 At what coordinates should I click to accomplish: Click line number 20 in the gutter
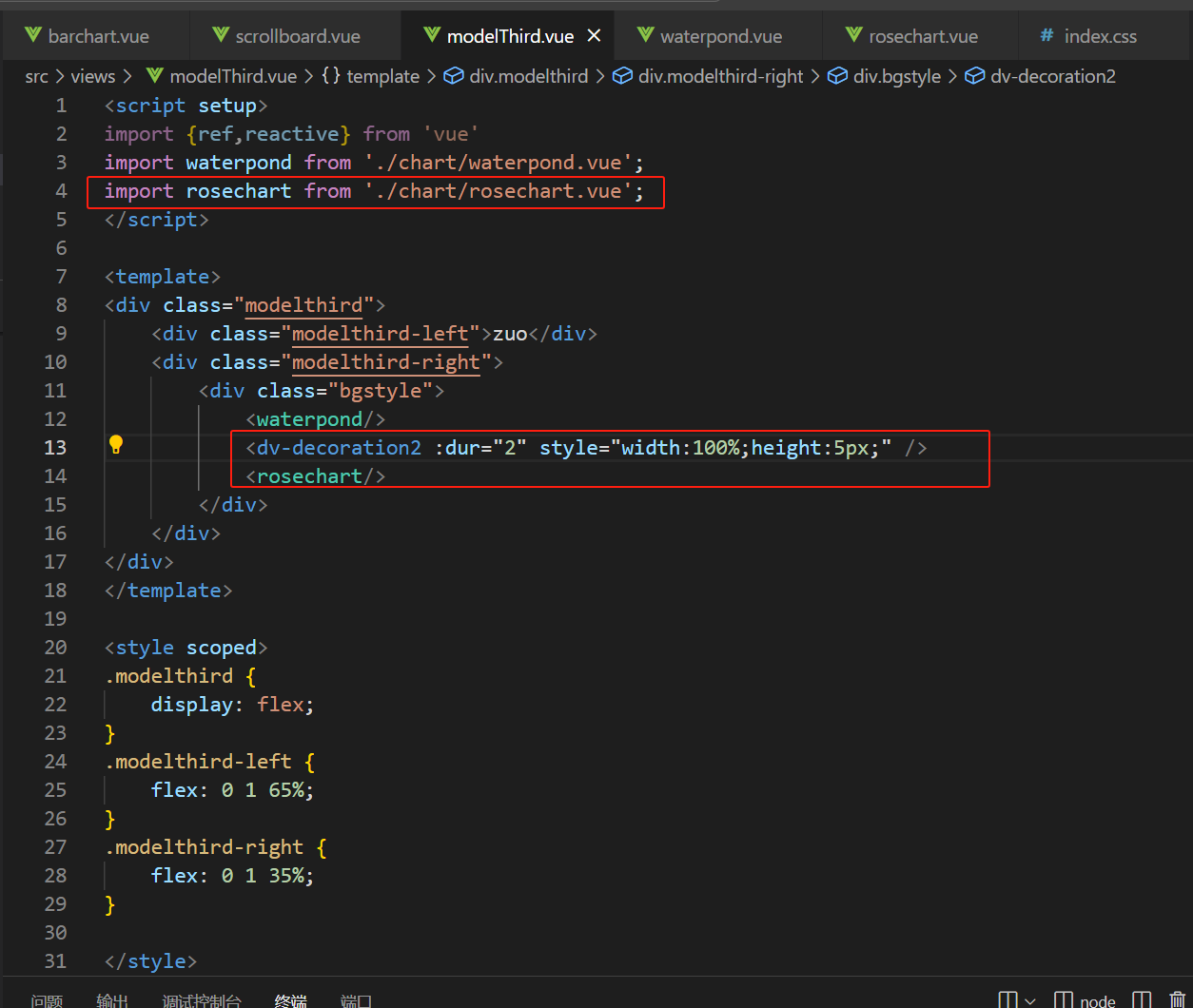coord(55,648)
